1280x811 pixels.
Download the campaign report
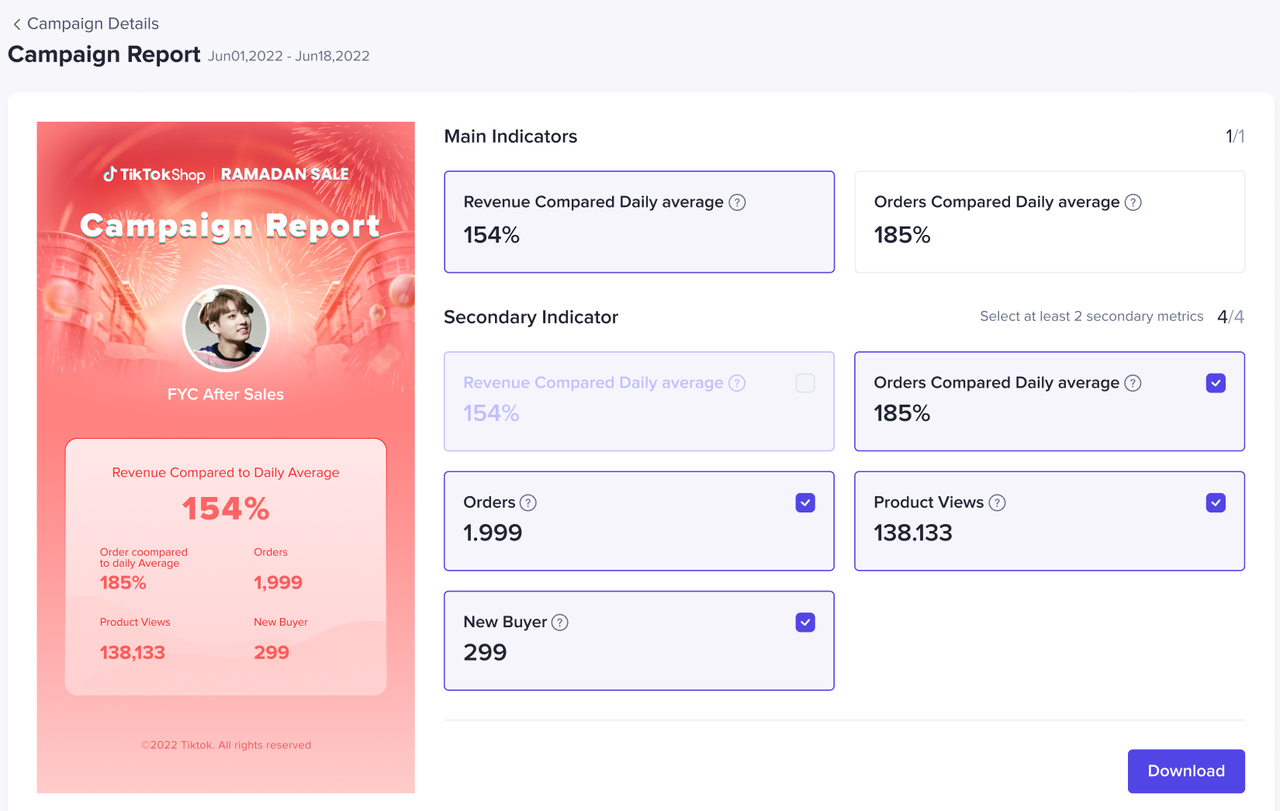(1186, 771)
